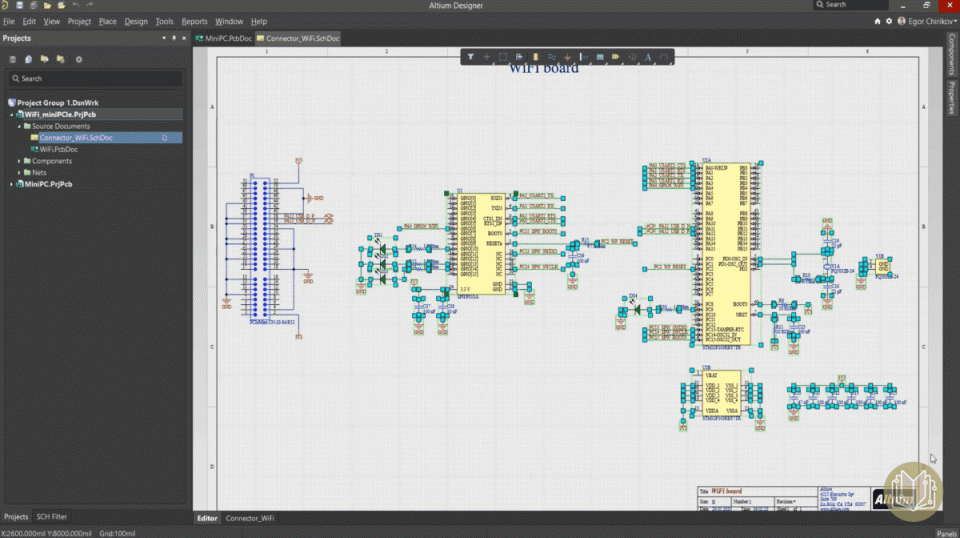Click the Place Port icon in active bar
Image resolution: width=960 pixels, height=538 pixels.
pyautogui.click(x=616, y=57)
